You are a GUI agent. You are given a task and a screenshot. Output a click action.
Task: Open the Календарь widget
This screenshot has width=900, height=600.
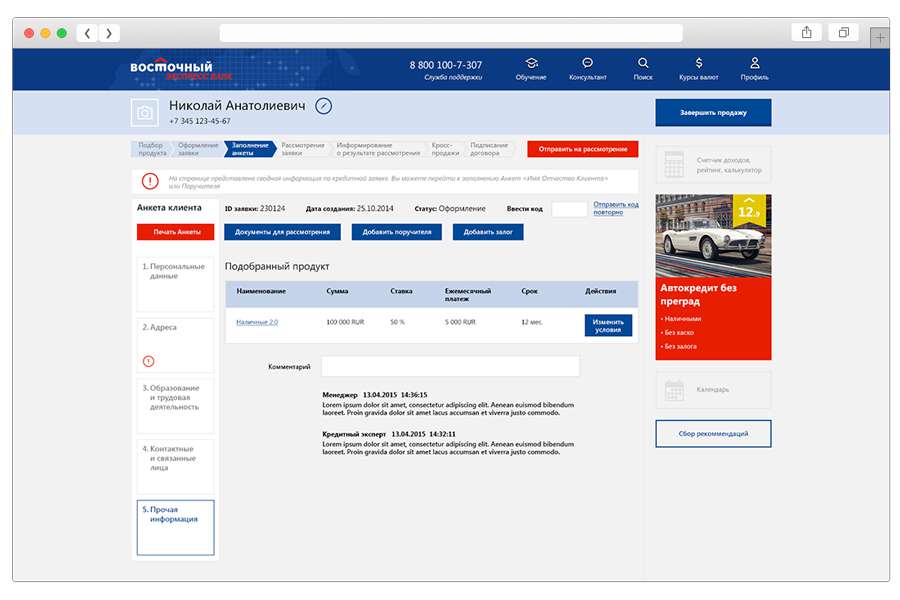pos(674,389)
